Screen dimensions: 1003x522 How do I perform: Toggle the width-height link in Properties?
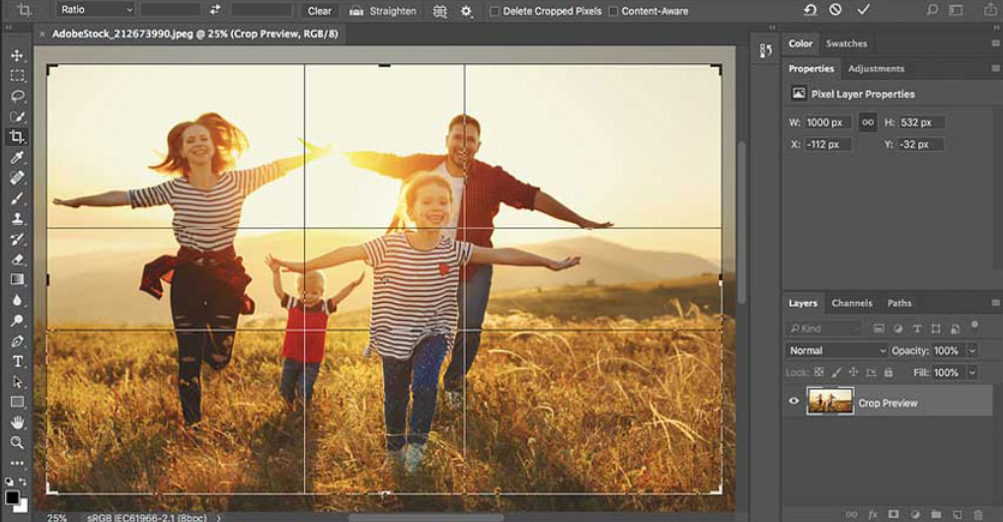pos(867,122)
